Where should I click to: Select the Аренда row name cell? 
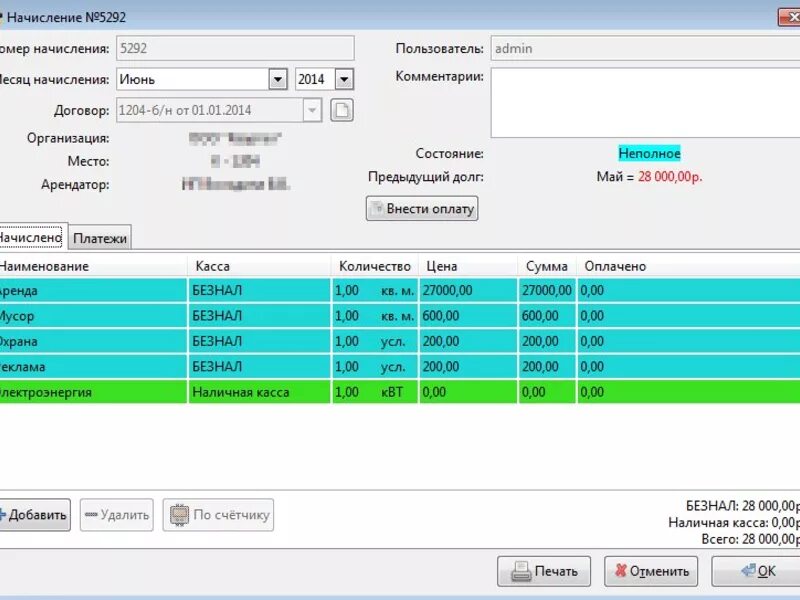(x=93, y=290)
